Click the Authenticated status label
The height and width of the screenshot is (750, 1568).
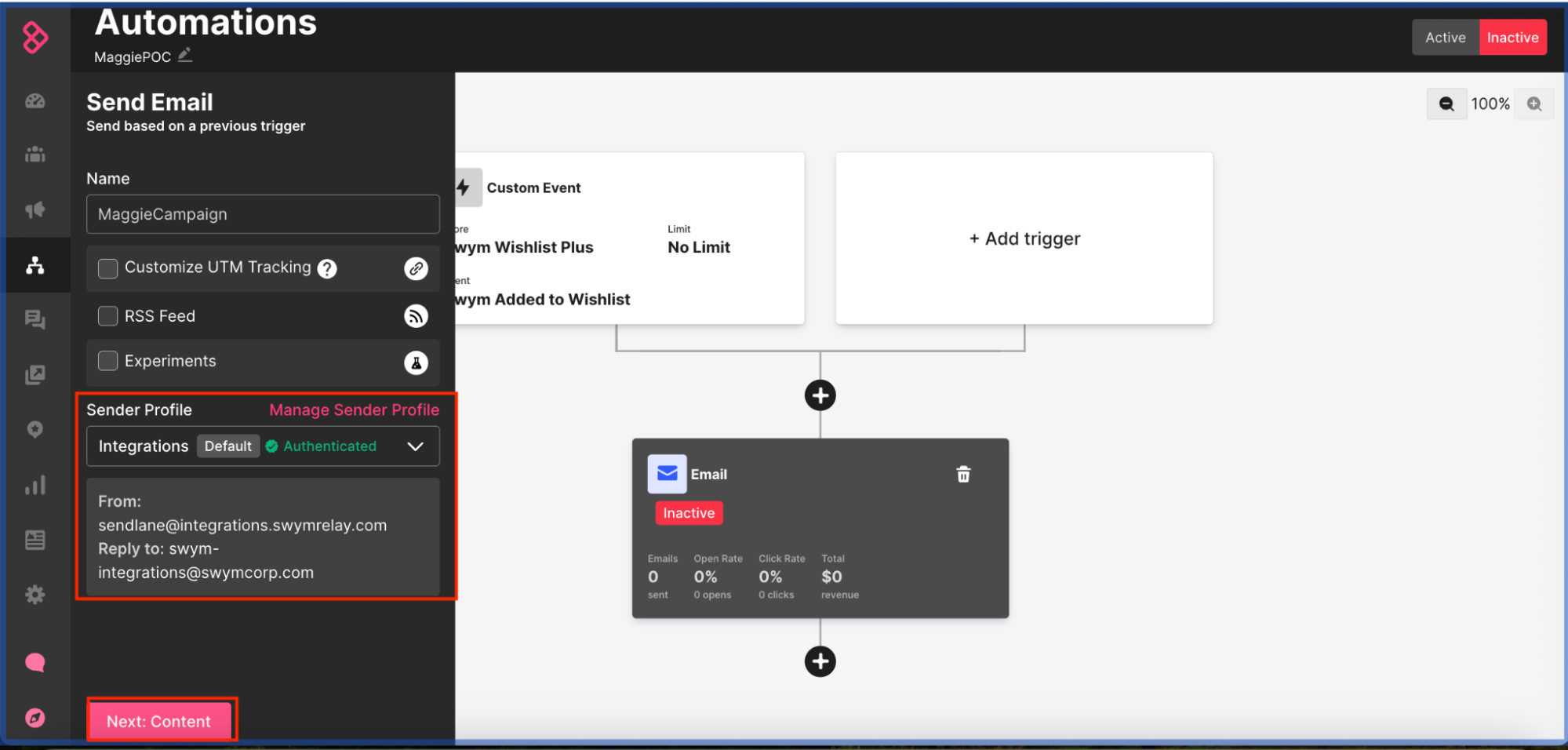(329, 446)
